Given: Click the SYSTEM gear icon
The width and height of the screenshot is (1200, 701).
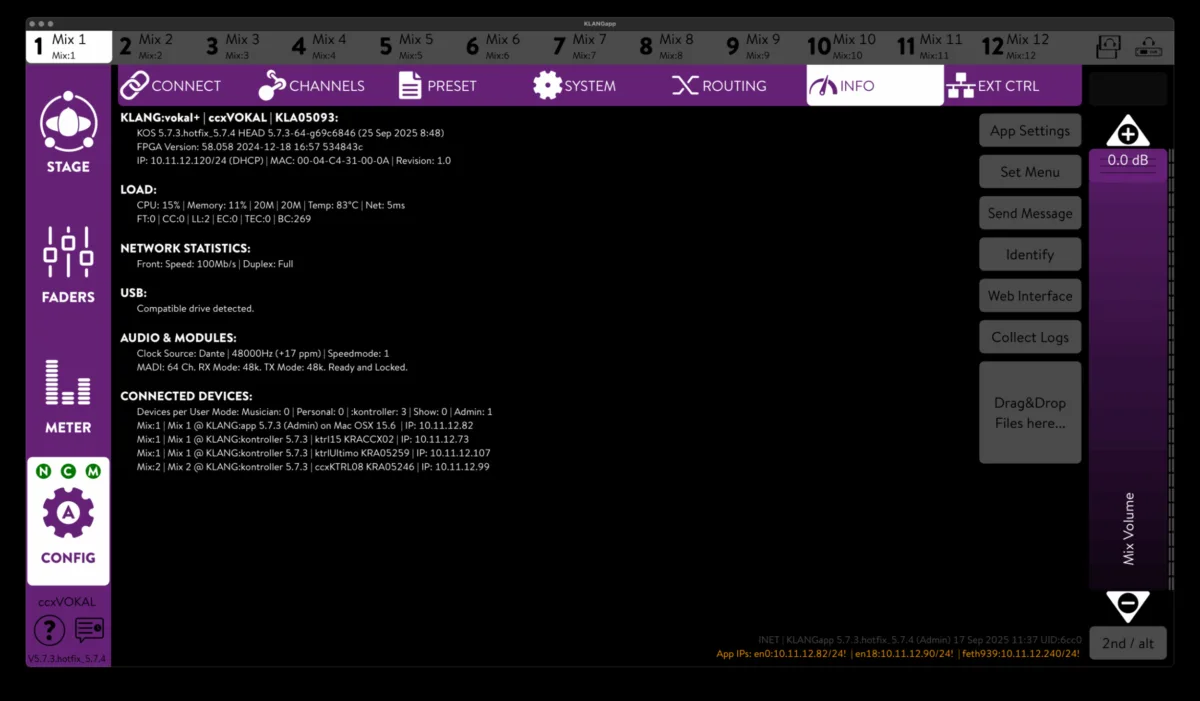Looking at the screenshot, I should [547, 85].
